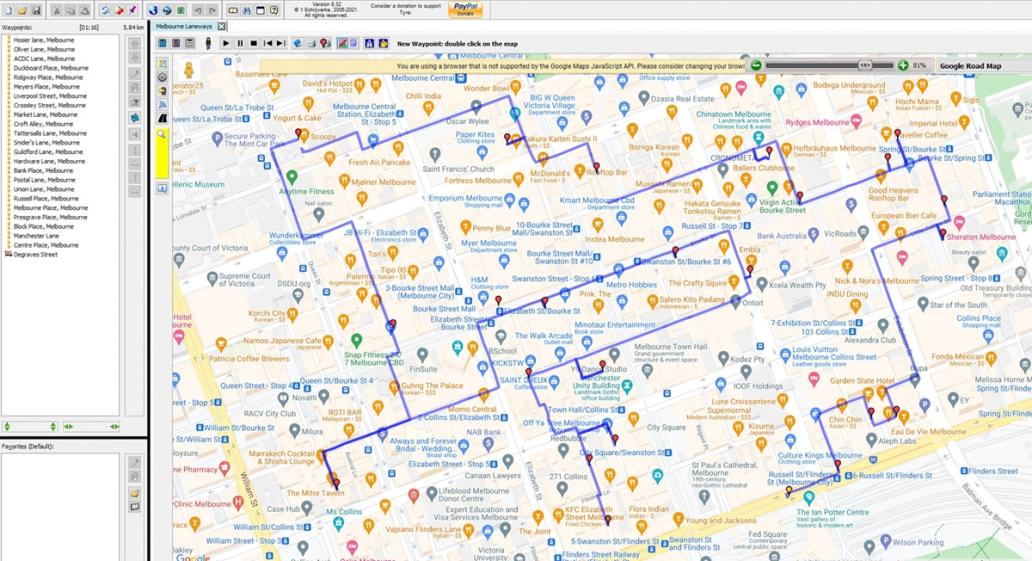The width and height of the screenshot is (1032, 561).
Task: Select waypoint Duckboard Place, Melbourne
Action: [50, 68]
